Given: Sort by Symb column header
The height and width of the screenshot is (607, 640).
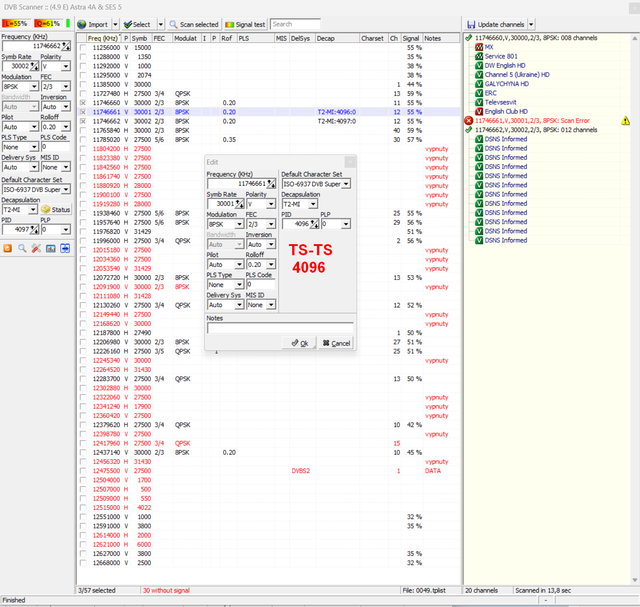Looking at the screenshot, I should point(141,38).
